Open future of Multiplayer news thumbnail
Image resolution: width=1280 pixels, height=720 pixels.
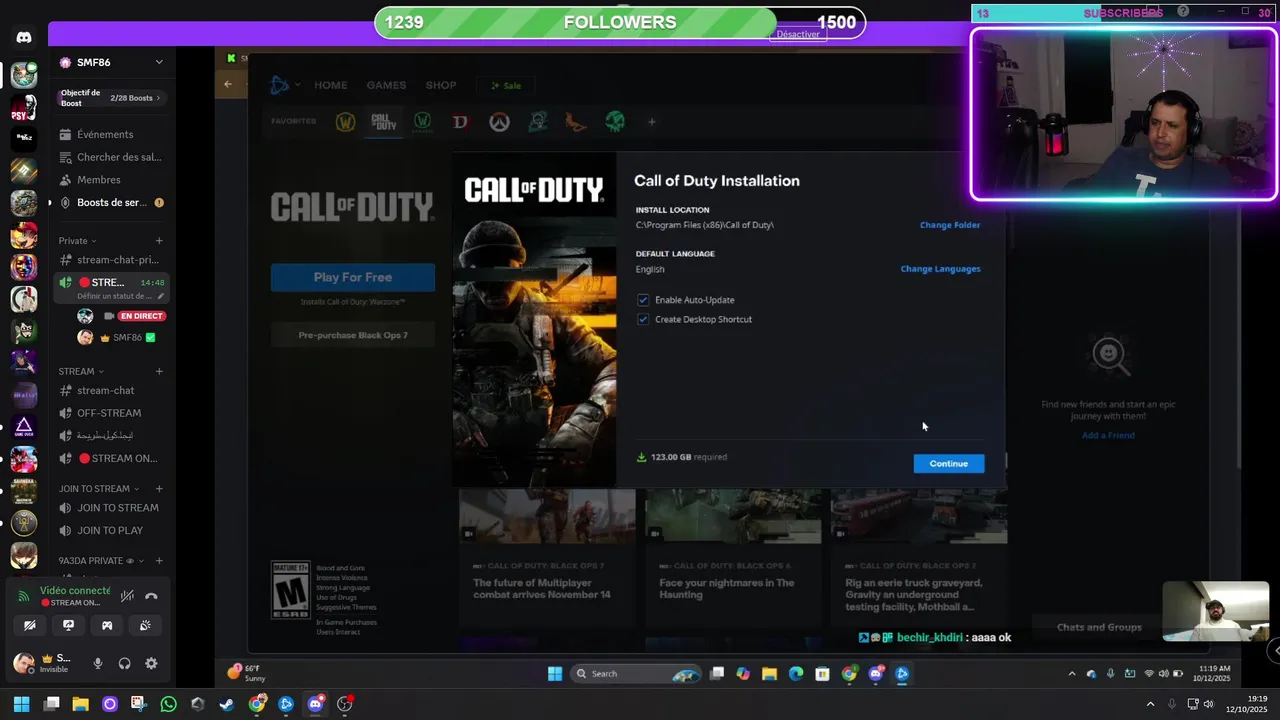pos(547,516)
